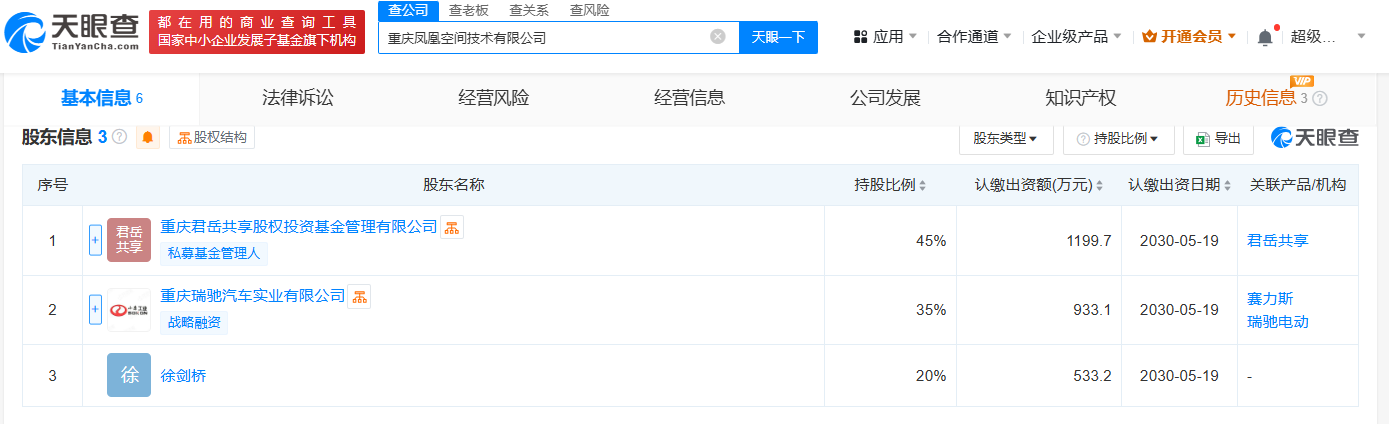Click the help icon next to 股东信息 count
The height and width of the screenshot is (424, 1389).
point(120,138)
